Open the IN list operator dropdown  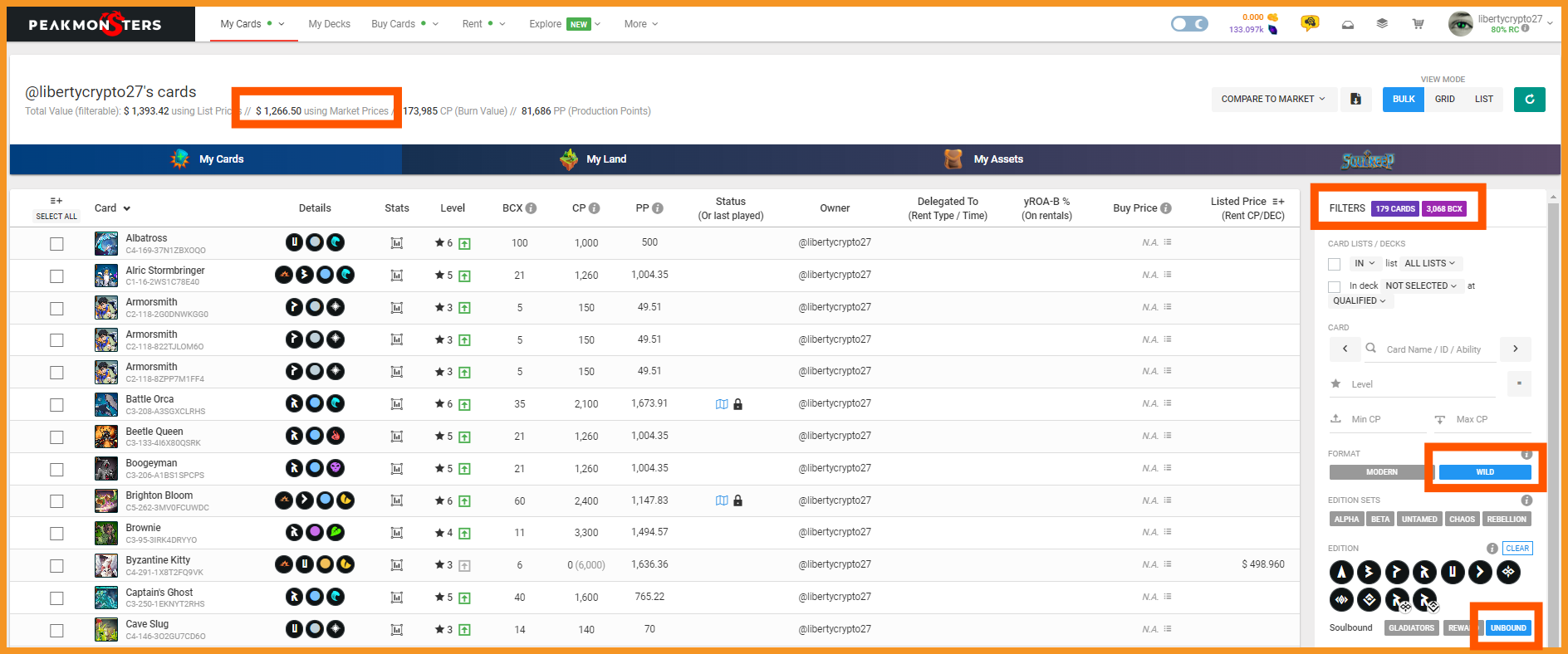click(1364, 263)
